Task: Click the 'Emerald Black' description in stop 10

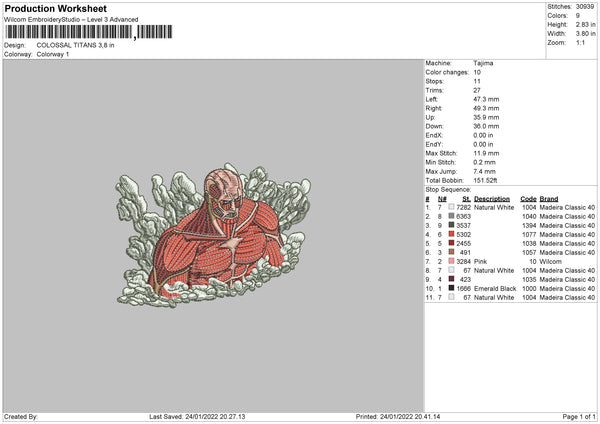Action: click(x=495, y=288)
